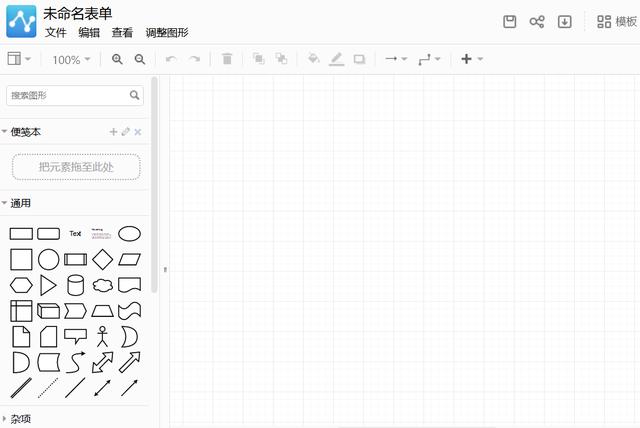Click the download/export icon
The height and width of the screenshot is (428, 640).
[564, 21]
